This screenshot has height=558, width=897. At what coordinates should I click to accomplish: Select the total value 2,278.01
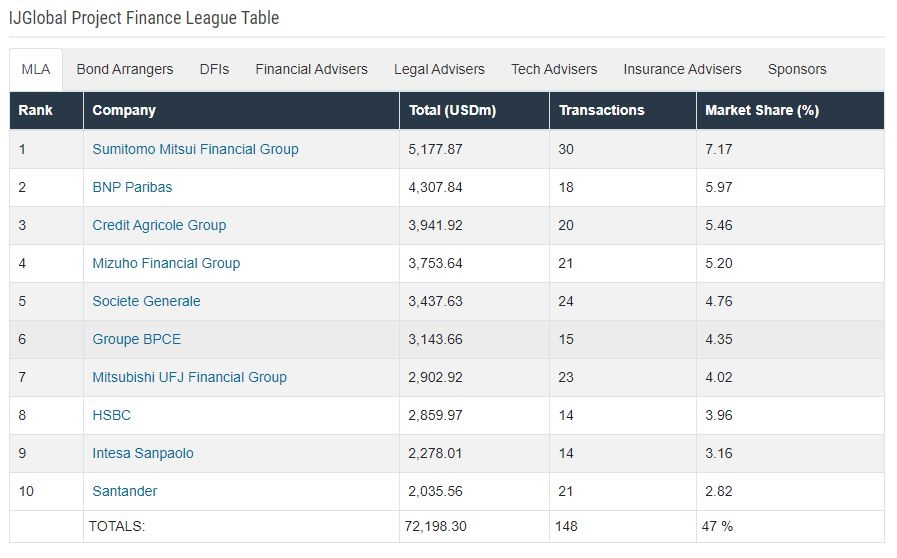click(x=435, y=453)
